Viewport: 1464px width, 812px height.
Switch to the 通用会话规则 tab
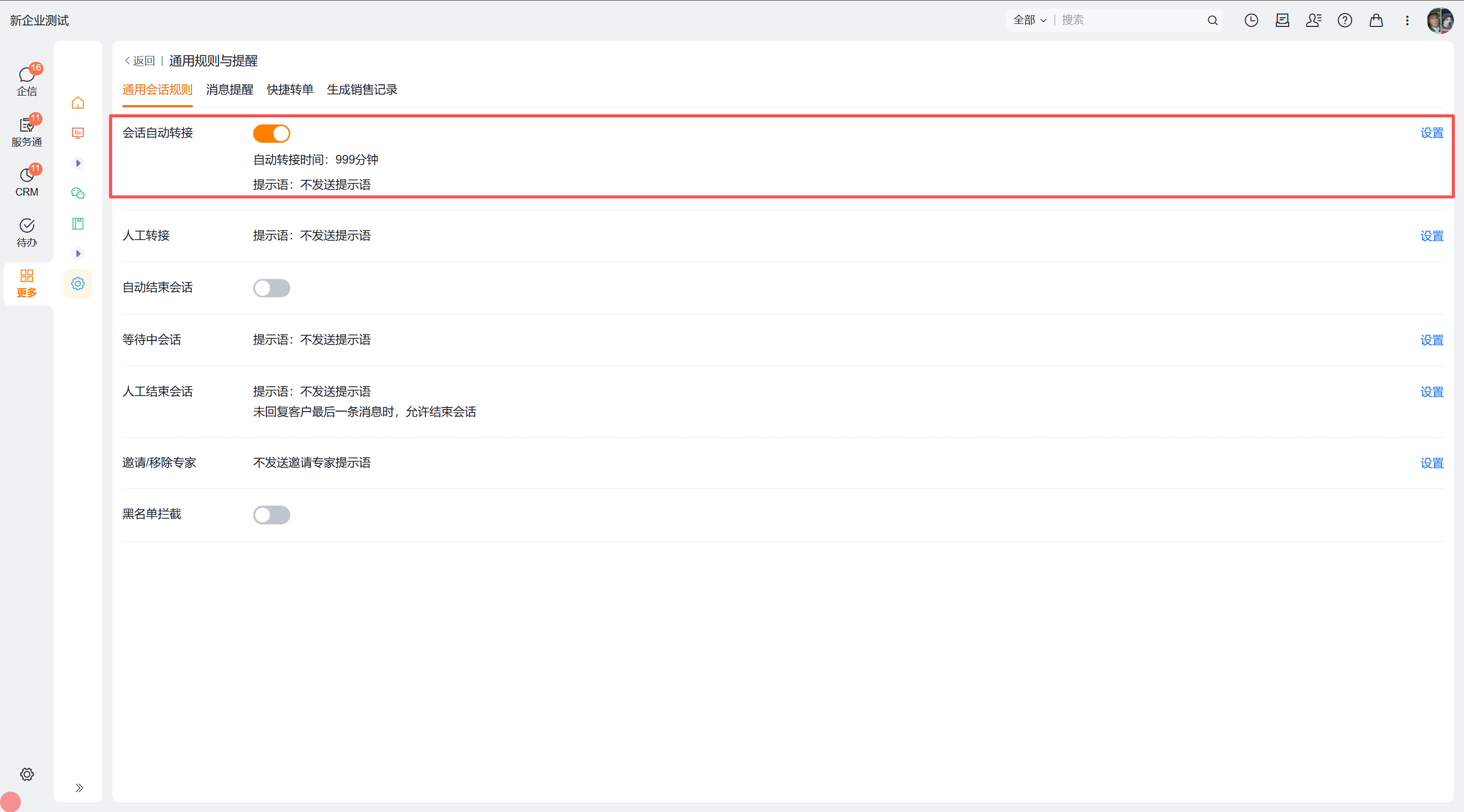click(x=158, y=90)
